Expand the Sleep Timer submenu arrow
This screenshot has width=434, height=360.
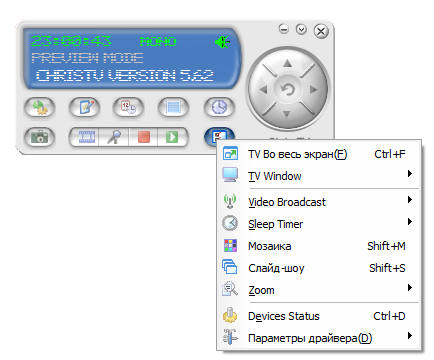click(x=410, y=222)
